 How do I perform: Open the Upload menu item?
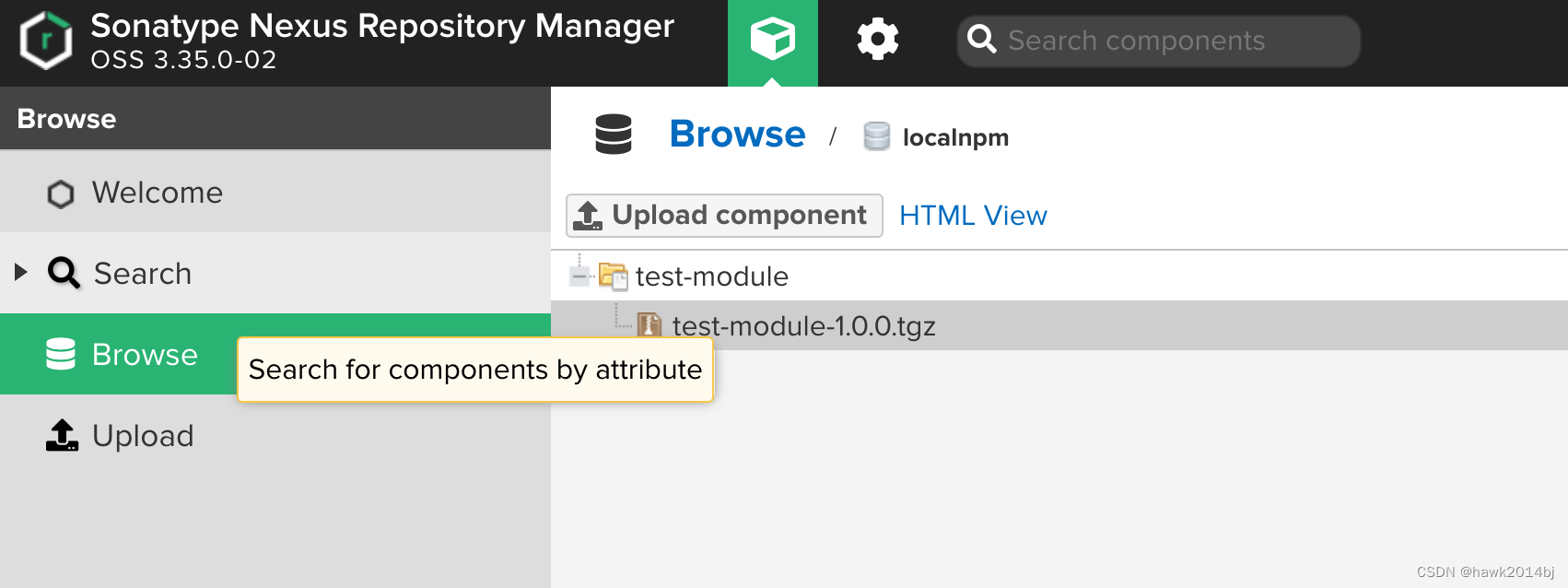point(143,436)
